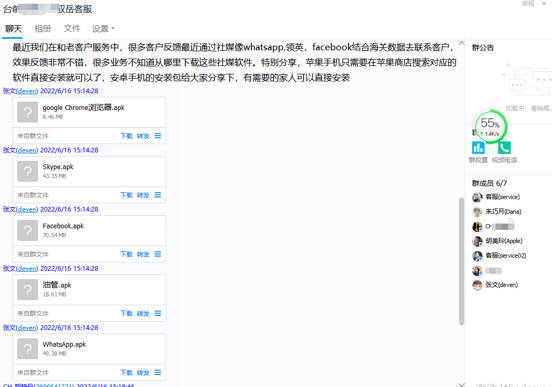Select member name 胡美玲(Apple)
Viewport: 552px width, 387px height.
[504, 241]
